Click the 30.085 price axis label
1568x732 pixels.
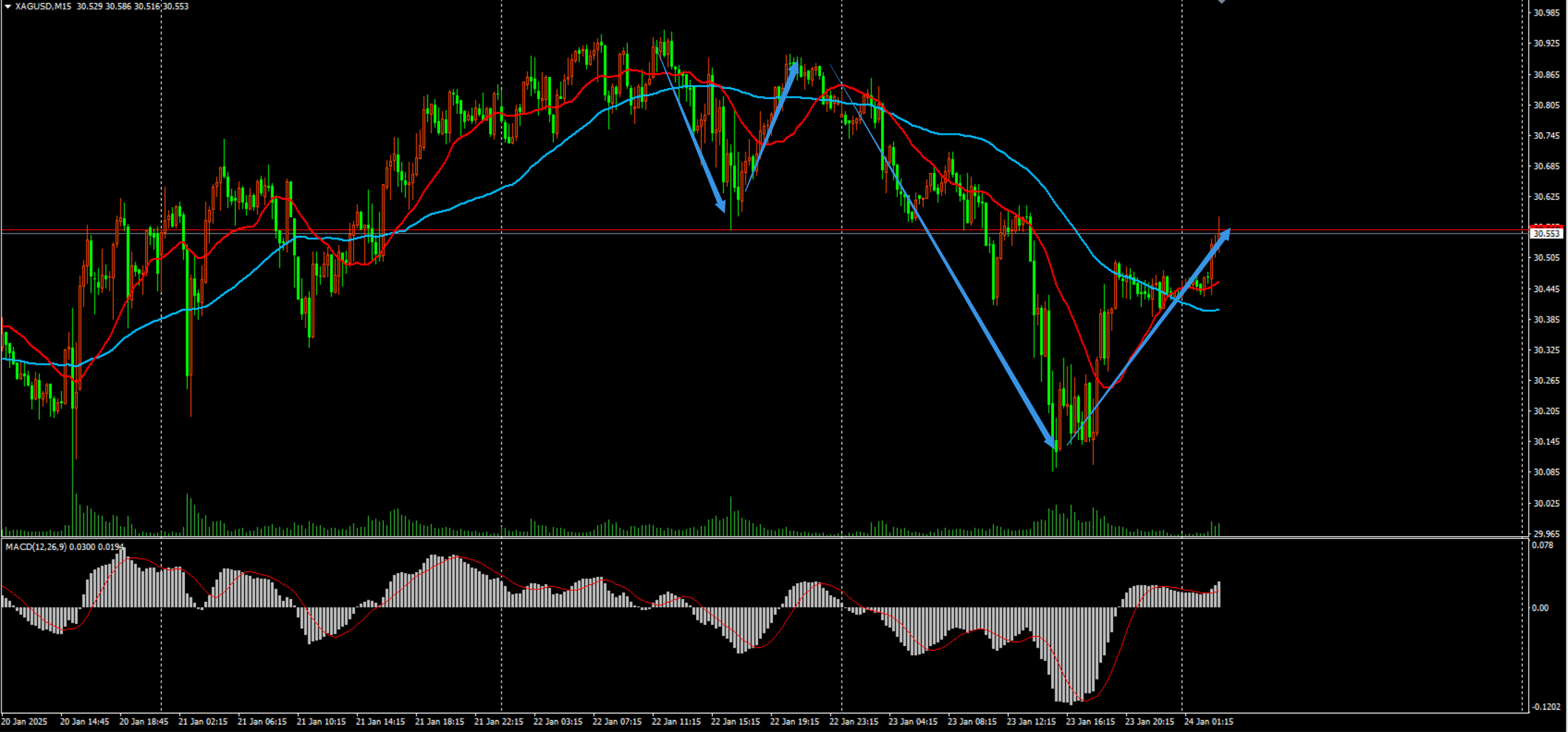pos(1546,472)
